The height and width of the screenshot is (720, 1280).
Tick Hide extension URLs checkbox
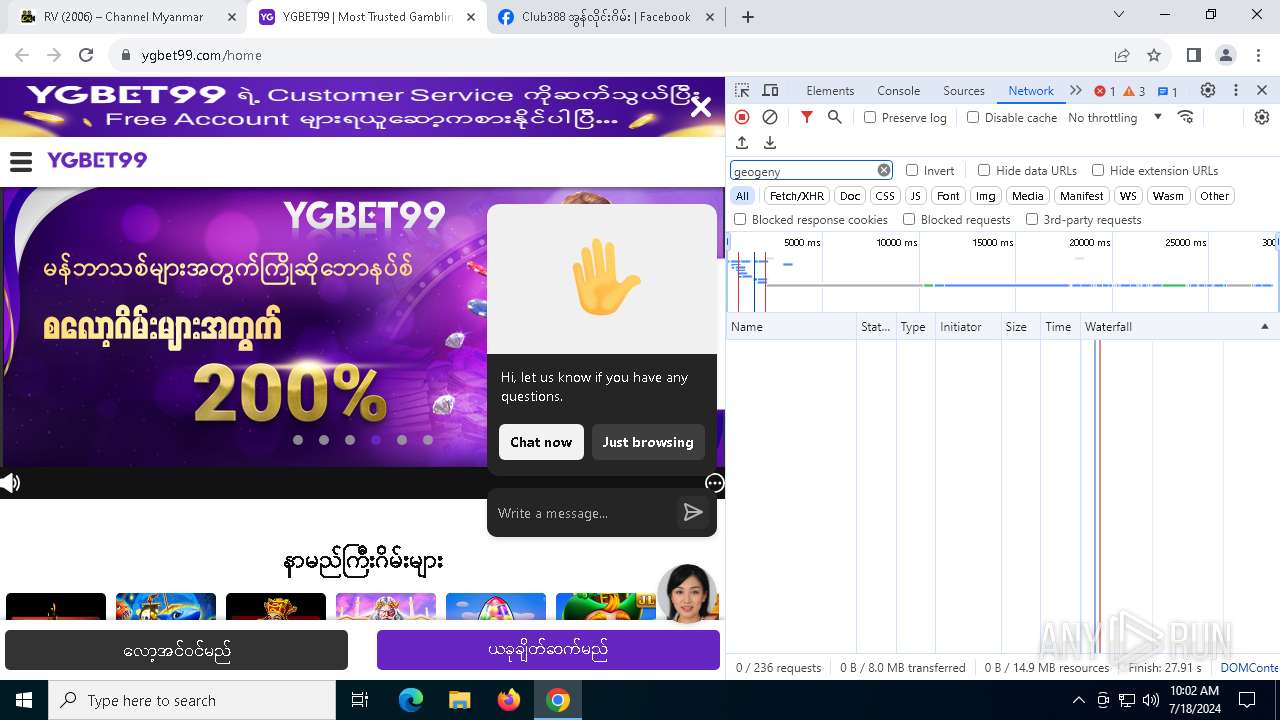[1098, 170]
